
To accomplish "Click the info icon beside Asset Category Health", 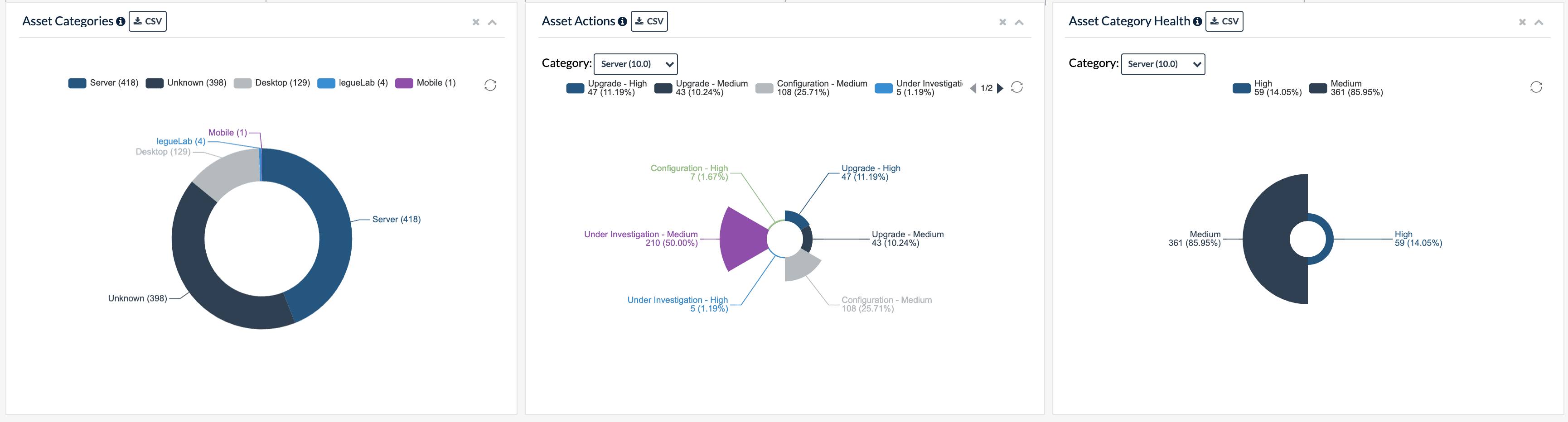I will [1197, 21].
